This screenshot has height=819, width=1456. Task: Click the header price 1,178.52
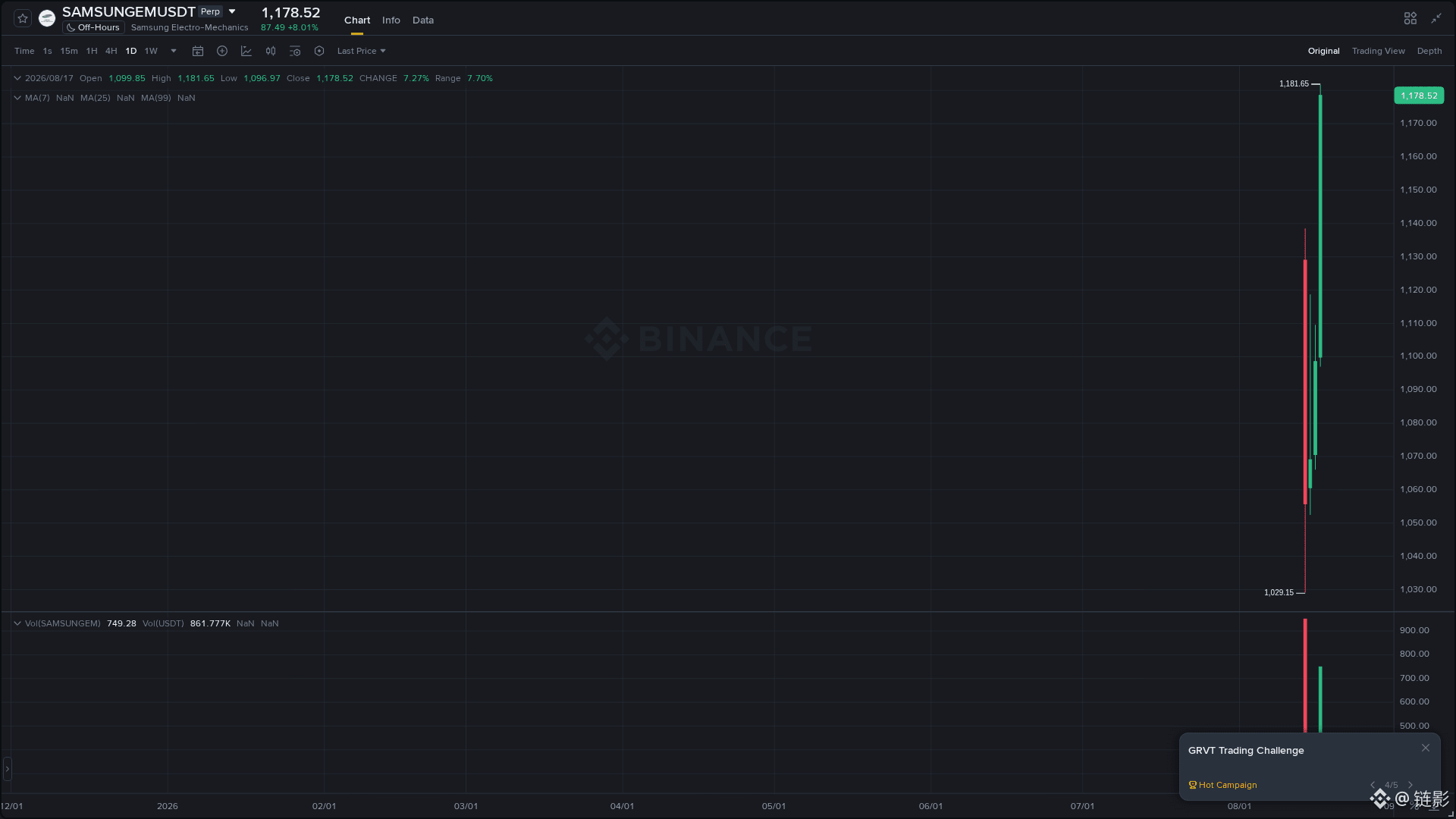[x=290, y=13]
